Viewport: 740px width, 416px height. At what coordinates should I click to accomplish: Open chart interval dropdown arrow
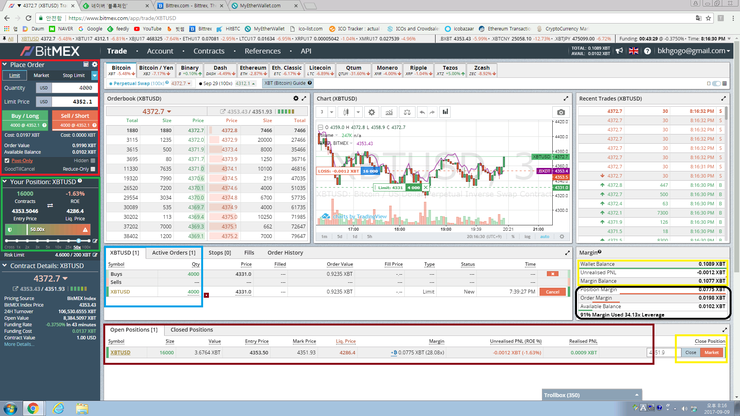(x=332, y=112)
